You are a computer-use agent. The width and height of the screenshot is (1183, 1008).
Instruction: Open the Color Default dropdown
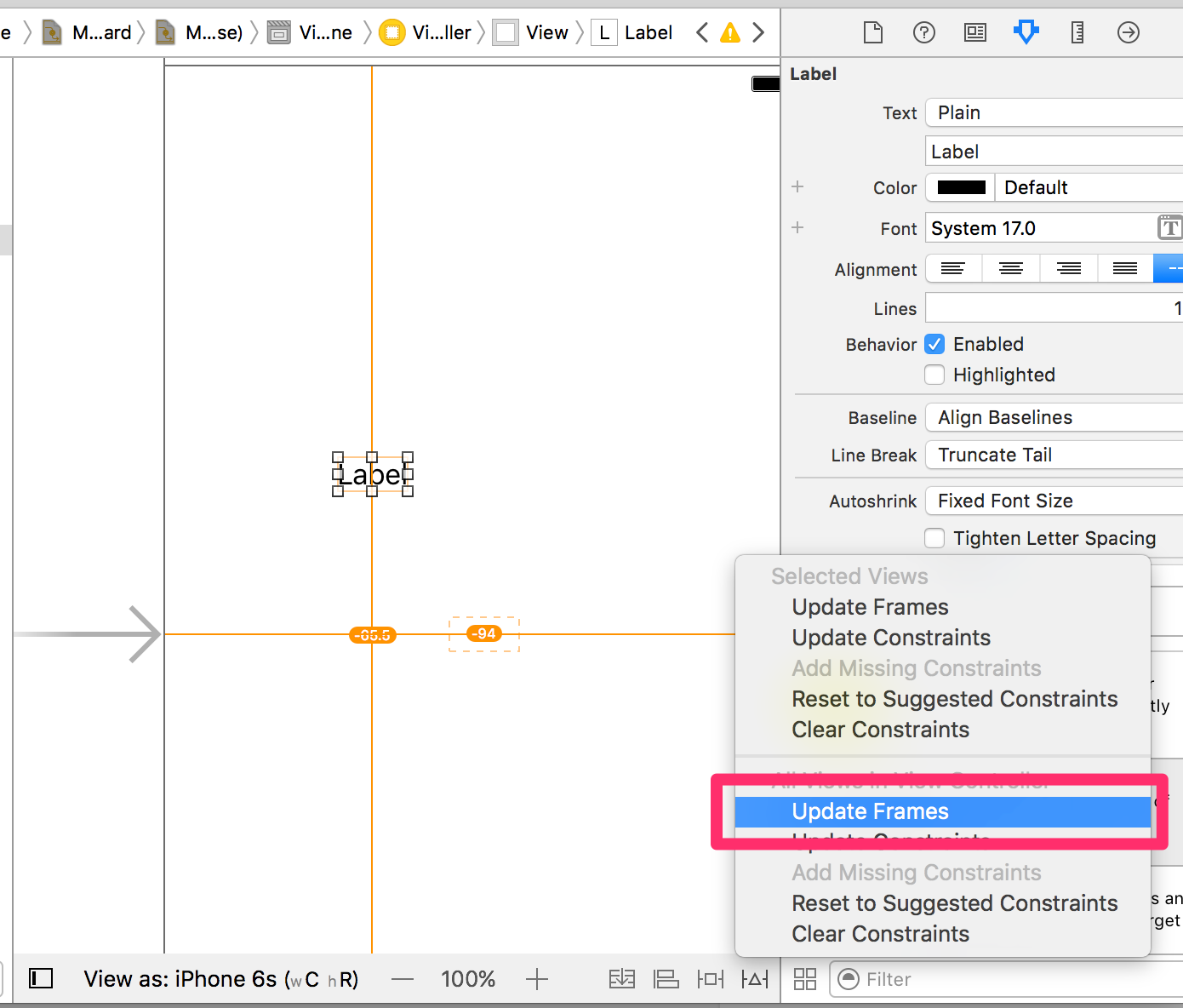coord(1089,187)
